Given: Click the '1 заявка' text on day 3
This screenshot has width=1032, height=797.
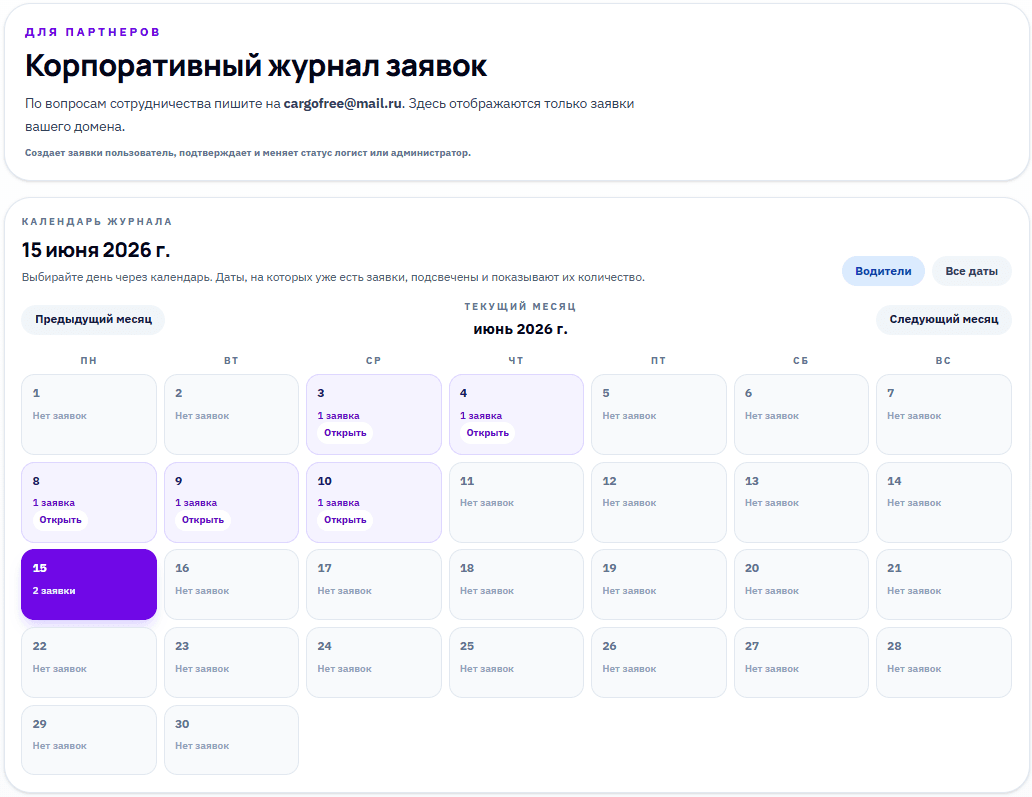Looking at the screenshot, I should (x=338, y=416).
